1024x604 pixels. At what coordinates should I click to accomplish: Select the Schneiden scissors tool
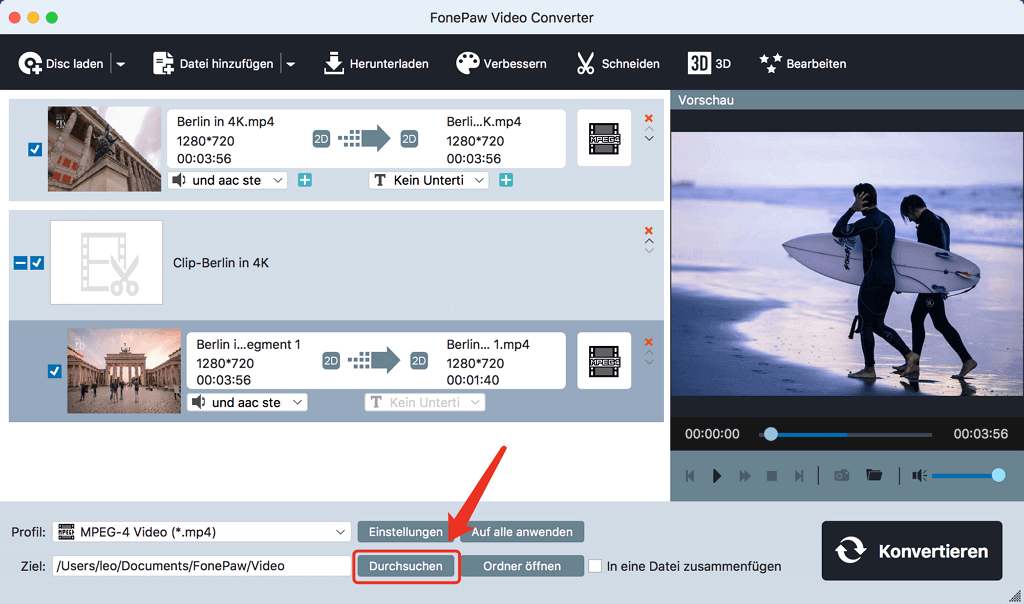(618, 63)
